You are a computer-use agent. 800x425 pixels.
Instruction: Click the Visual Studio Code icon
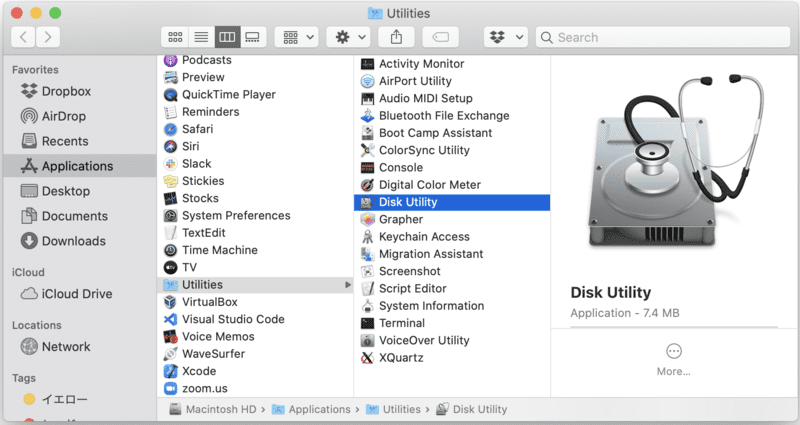pyautogui.click(x=171, y=319)
